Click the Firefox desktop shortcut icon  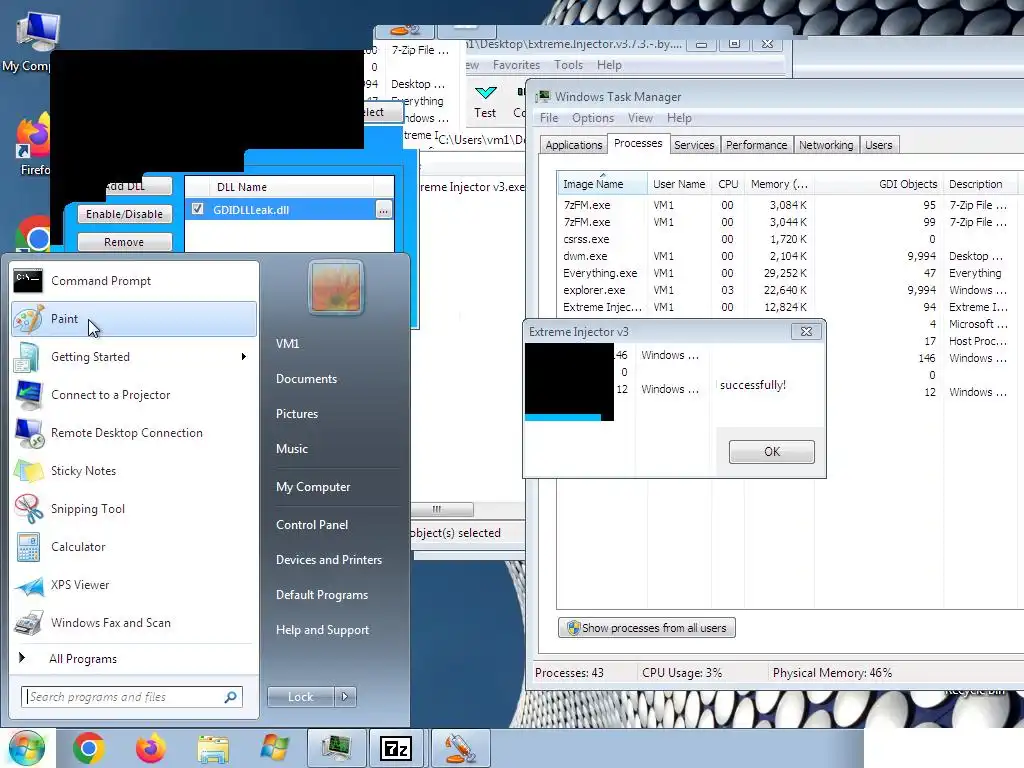click(x=33, y=136)
